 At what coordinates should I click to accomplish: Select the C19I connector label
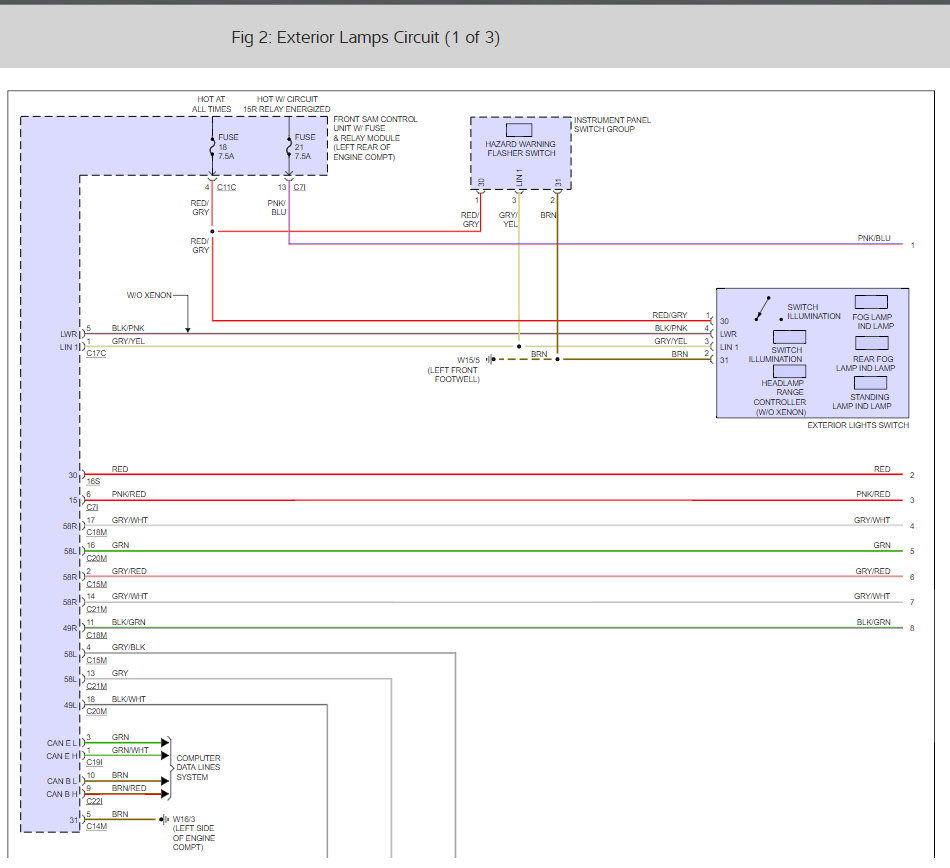click(x=96, y=761)
